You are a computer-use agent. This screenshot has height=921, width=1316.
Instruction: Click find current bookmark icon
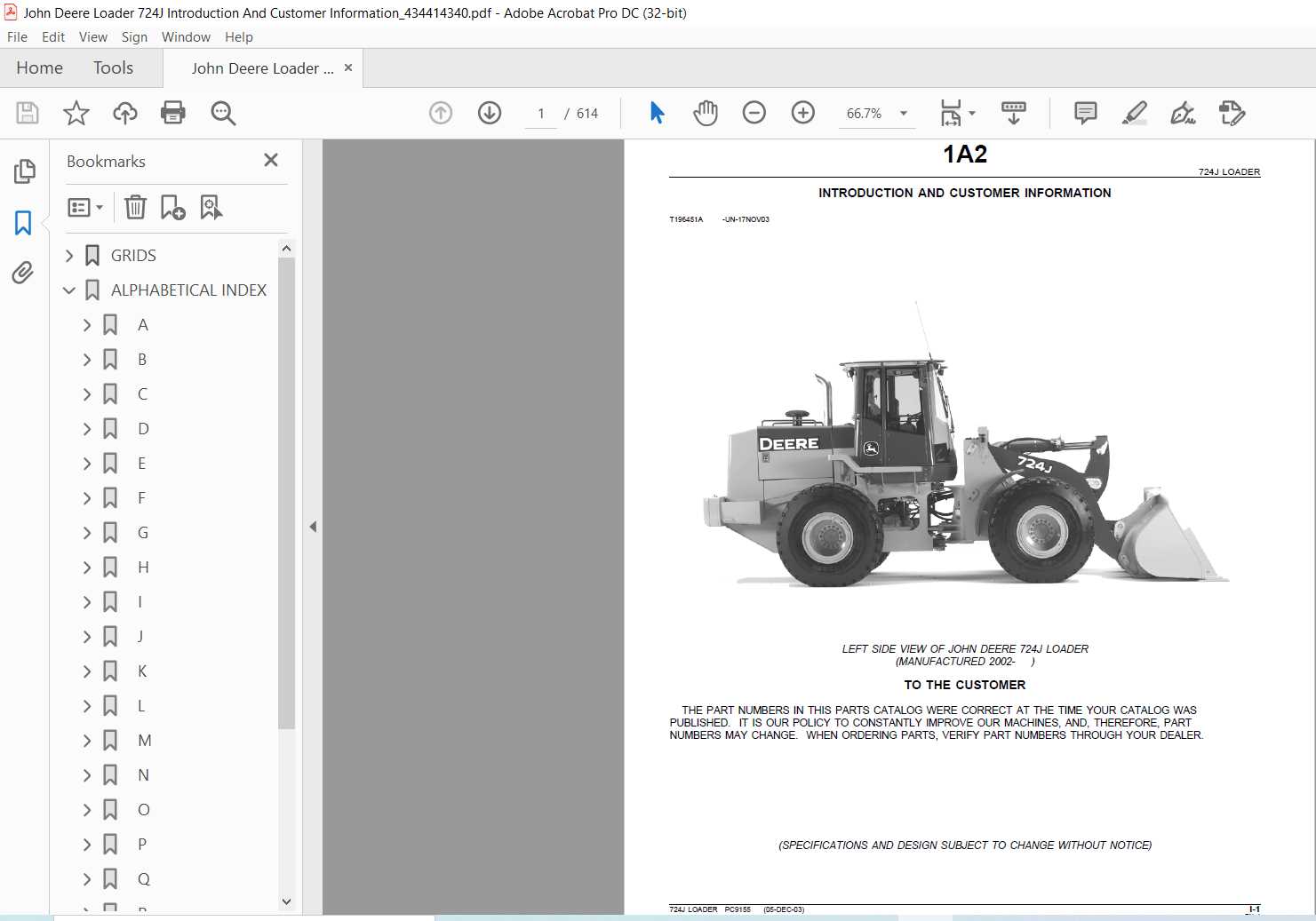(x=211, y=207)
